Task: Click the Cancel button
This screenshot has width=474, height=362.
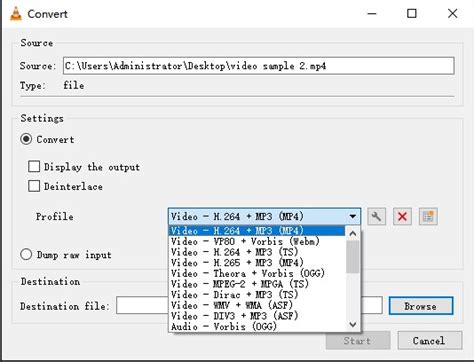Action: (x=429, y=340)
